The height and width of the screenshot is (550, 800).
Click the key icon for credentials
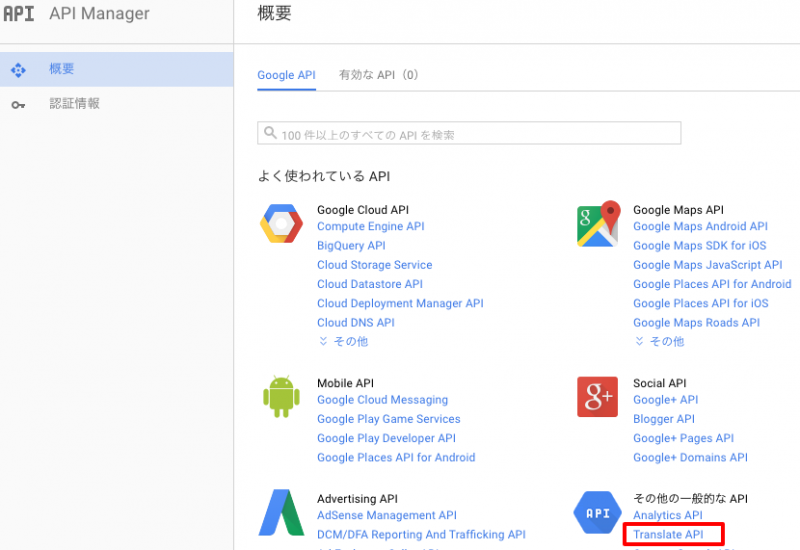pos(18,105)
